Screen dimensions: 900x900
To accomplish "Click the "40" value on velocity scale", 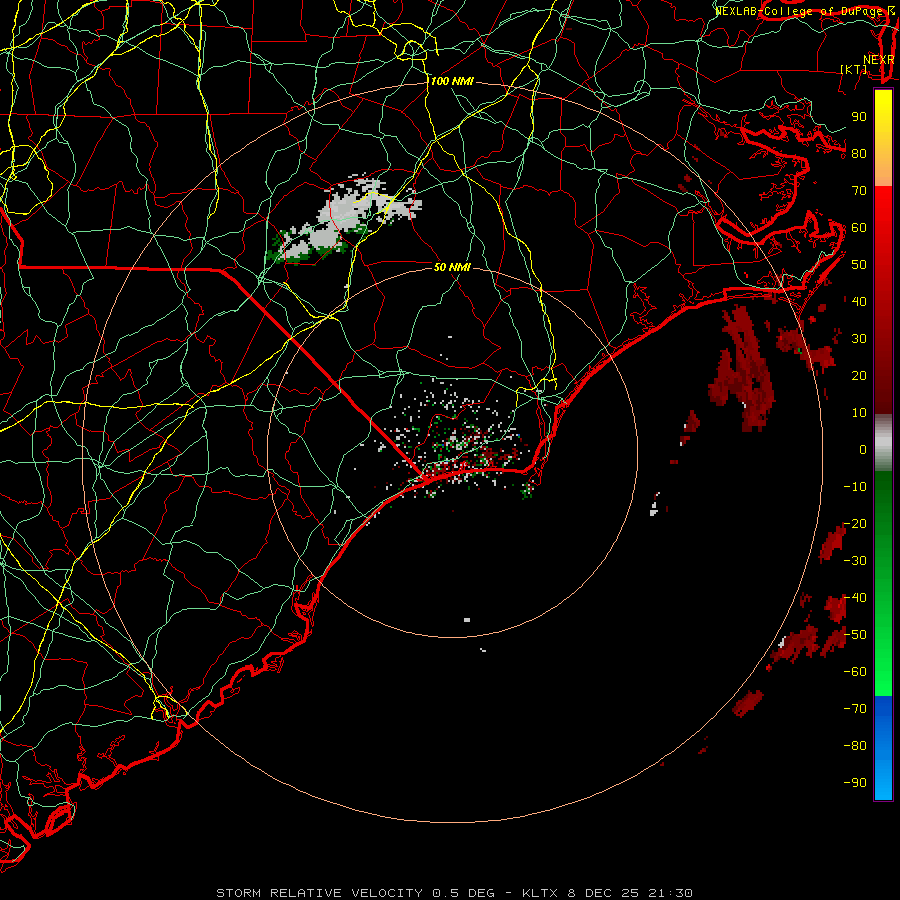I will (x=859, y=302).
